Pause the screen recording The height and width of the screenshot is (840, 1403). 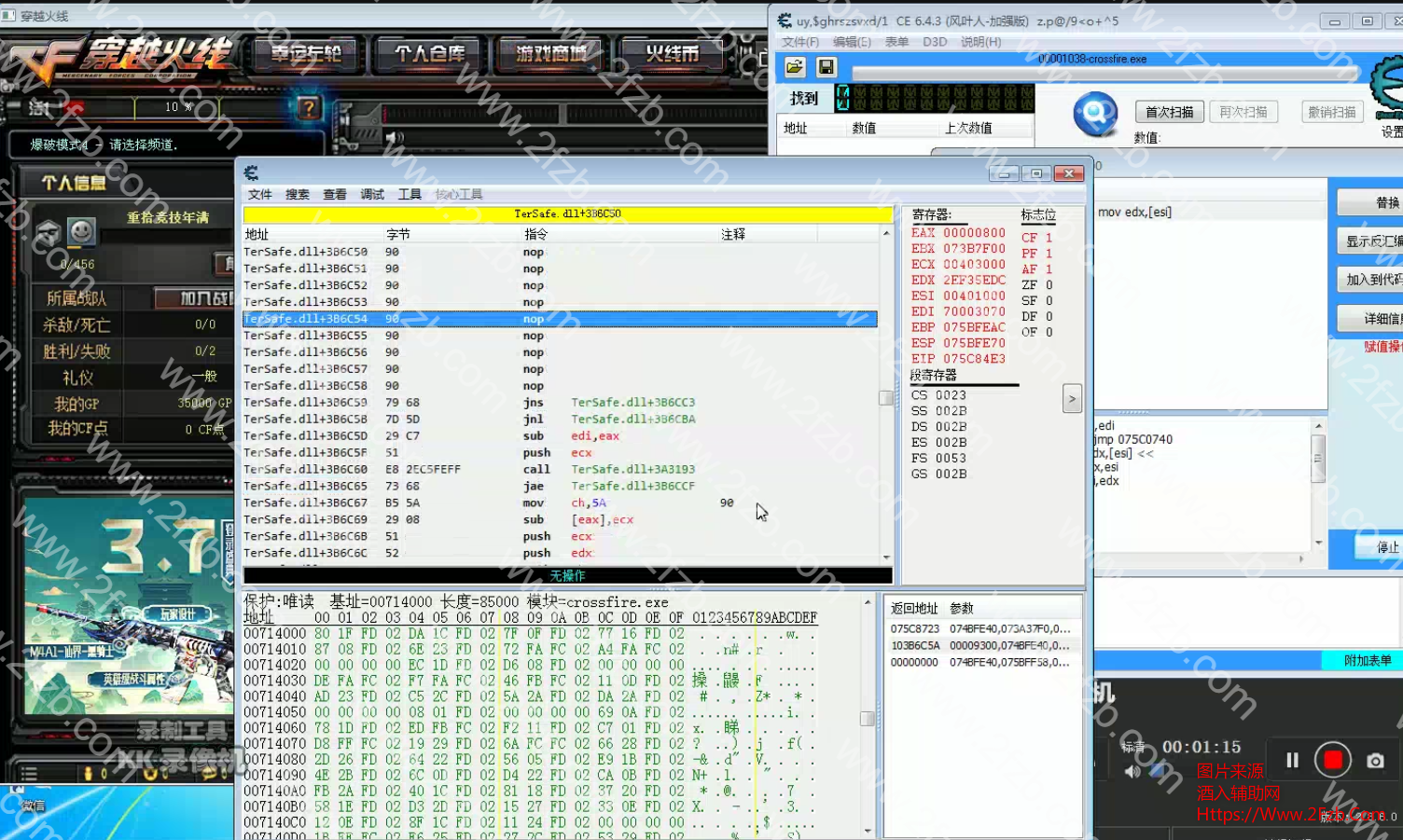tap(1292, 760)
